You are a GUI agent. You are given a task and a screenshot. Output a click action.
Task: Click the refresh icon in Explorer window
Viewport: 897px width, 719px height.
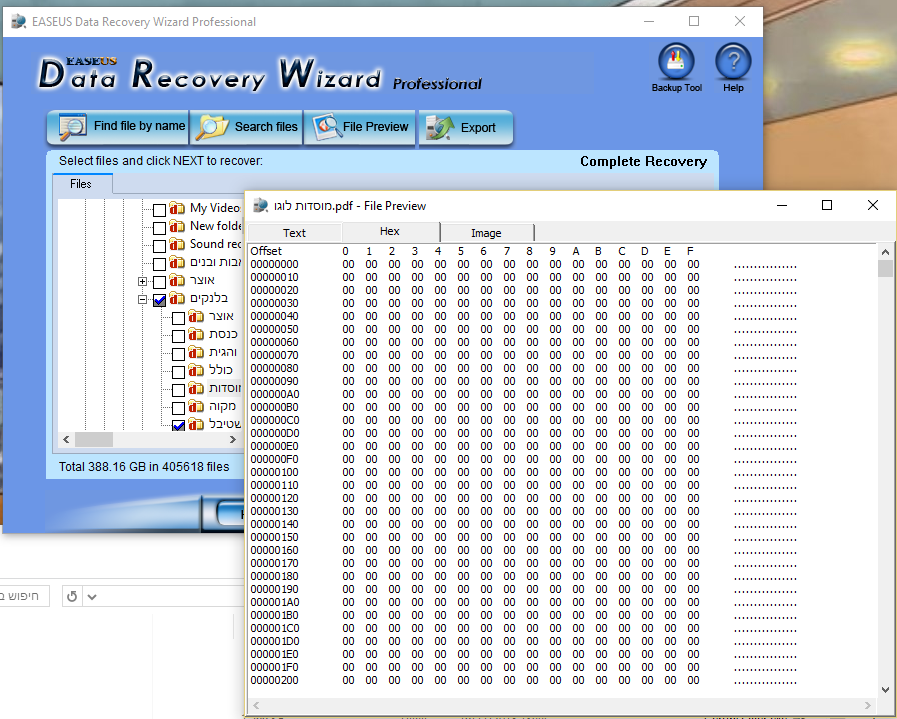tap(72, 597)
